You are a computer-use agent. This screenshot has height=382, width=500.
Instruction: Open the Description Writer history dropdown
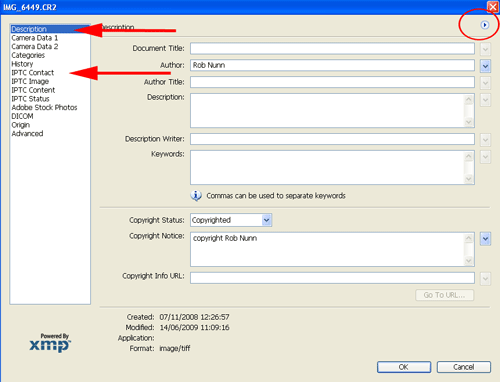485,140
